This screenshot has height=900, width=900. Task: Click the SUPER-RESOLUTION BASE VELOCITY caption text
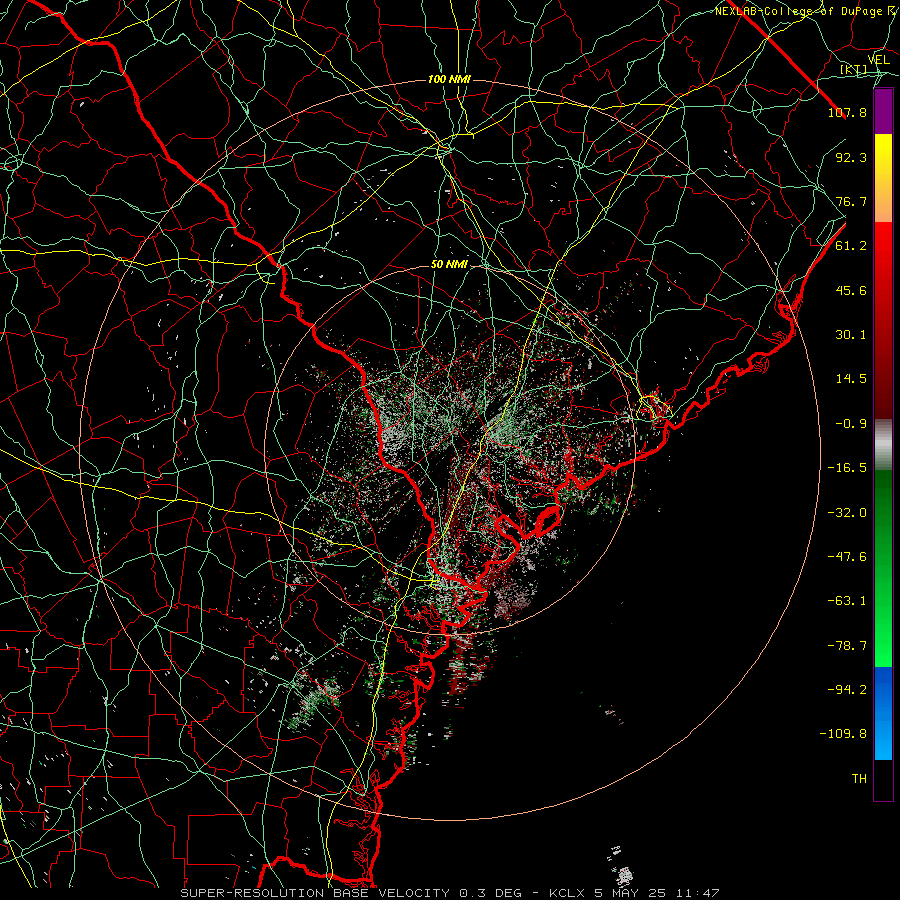click(x=315, y=893)
